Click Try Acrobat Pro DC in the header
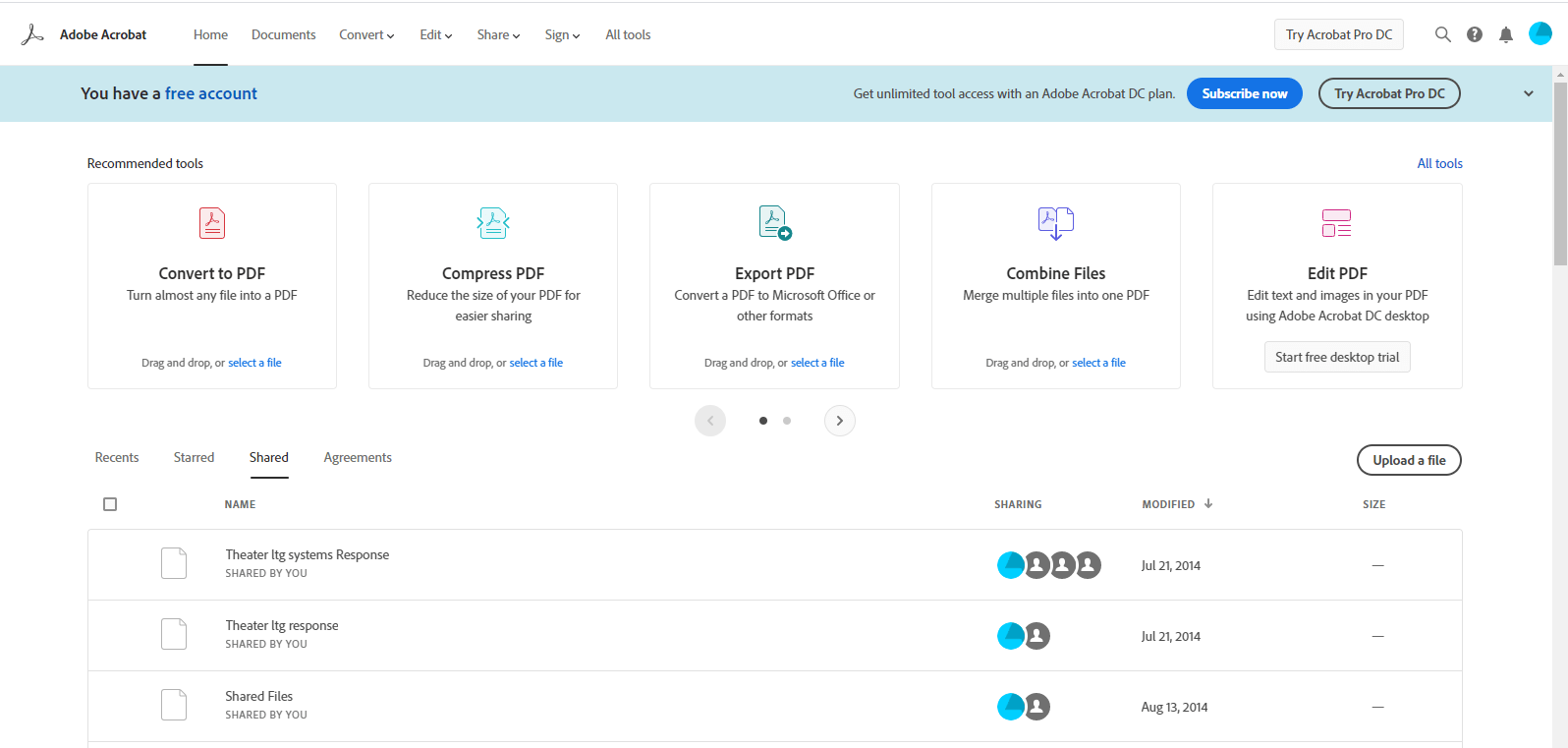Image resolution: width=1568 pixels, height=748 pixels. tap(1339, 34)
